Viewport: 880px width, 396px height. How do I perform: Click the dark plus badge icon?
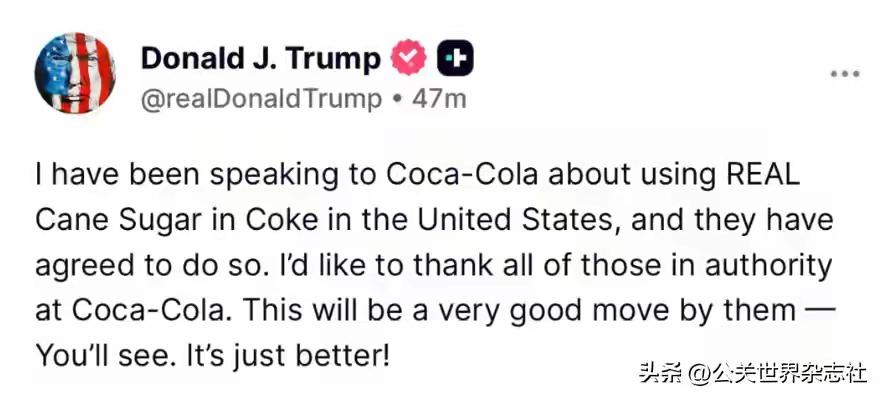coord(455,58)
